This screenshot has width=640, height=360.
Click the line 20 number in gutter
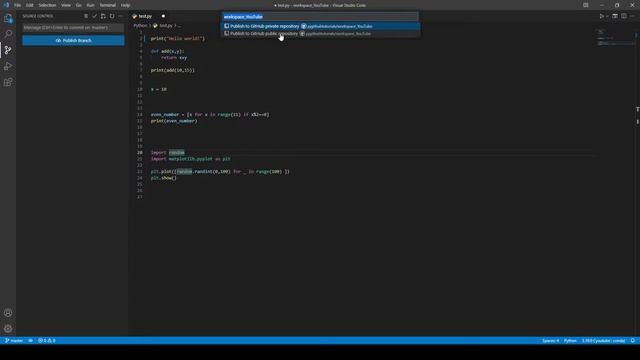140,152
